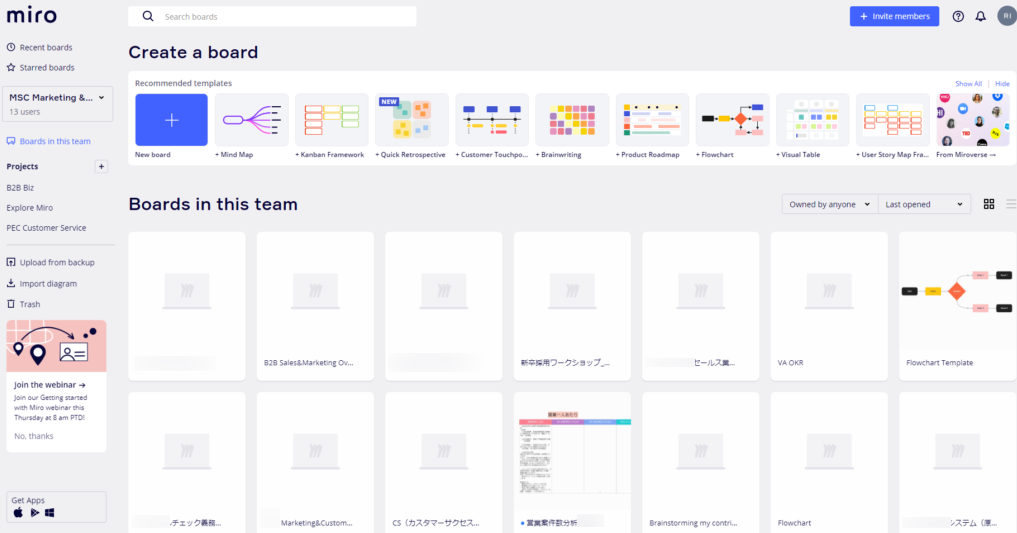The width and height of the screenshot is (1017, 533).
Task: Choose the Kanban Framework template
Action: click(x=331, y=120)
